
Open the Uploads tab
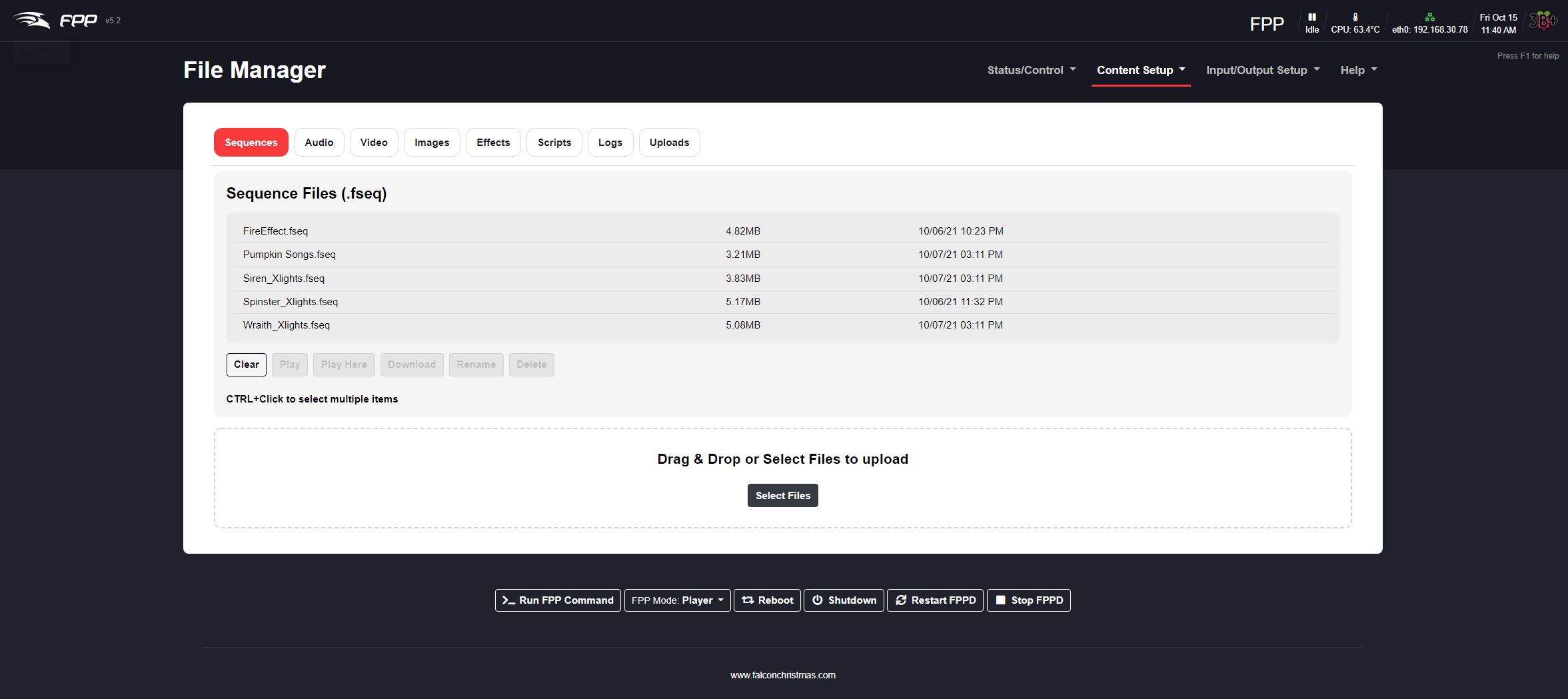669,143
